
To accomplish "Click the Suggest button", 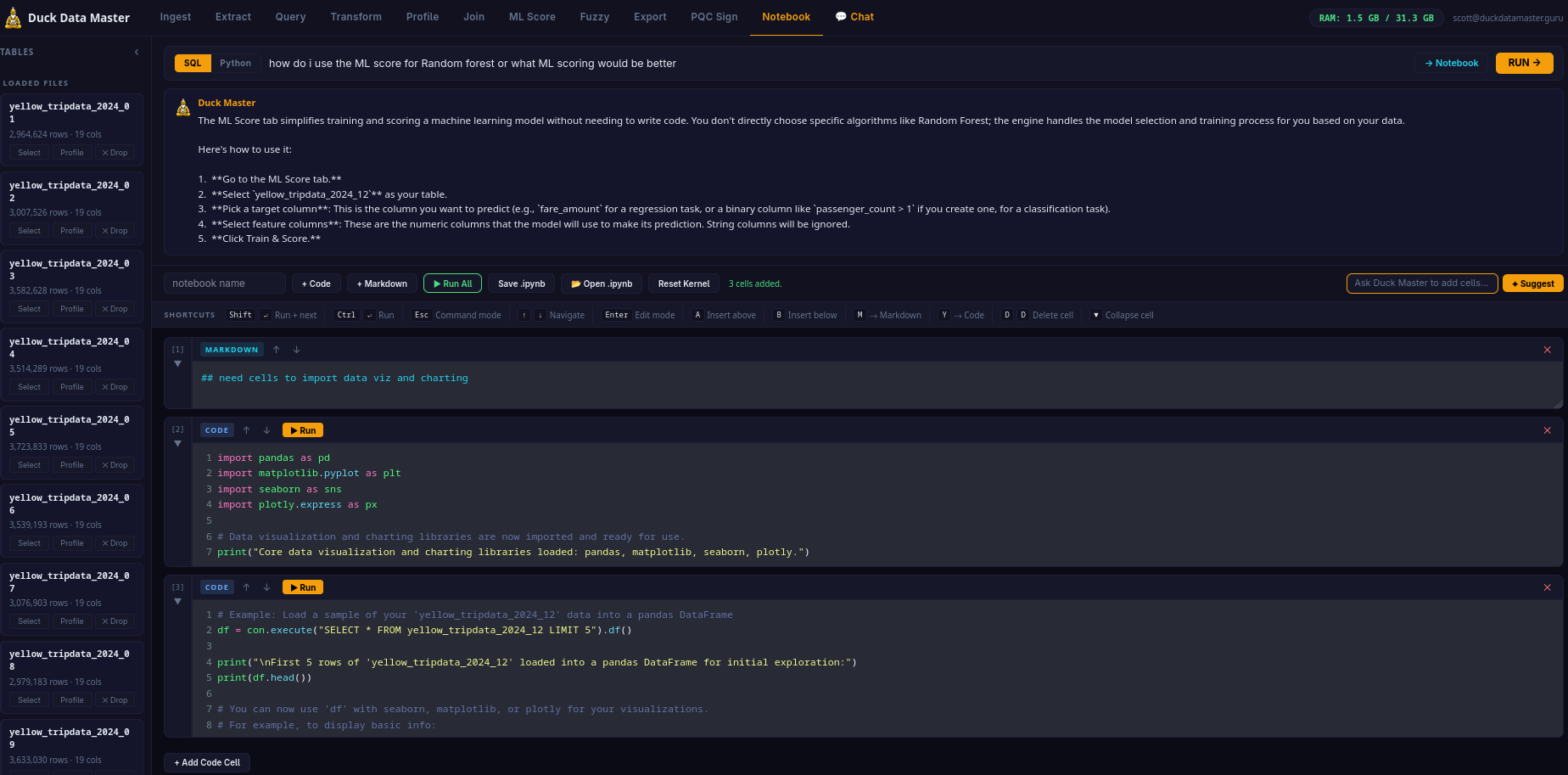I will (x=1533, y=284).
